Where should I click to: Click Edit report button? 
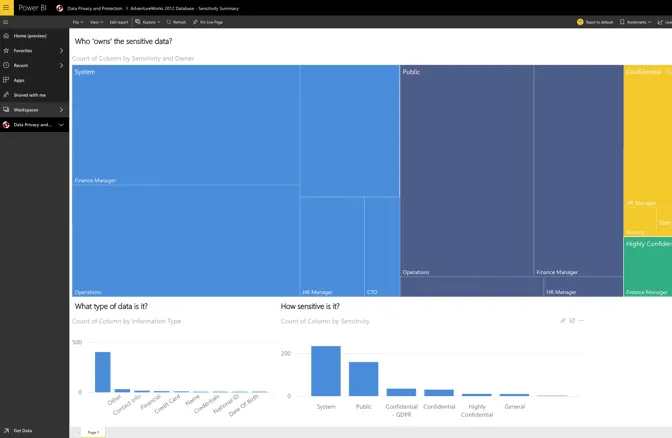pos(119,21)
